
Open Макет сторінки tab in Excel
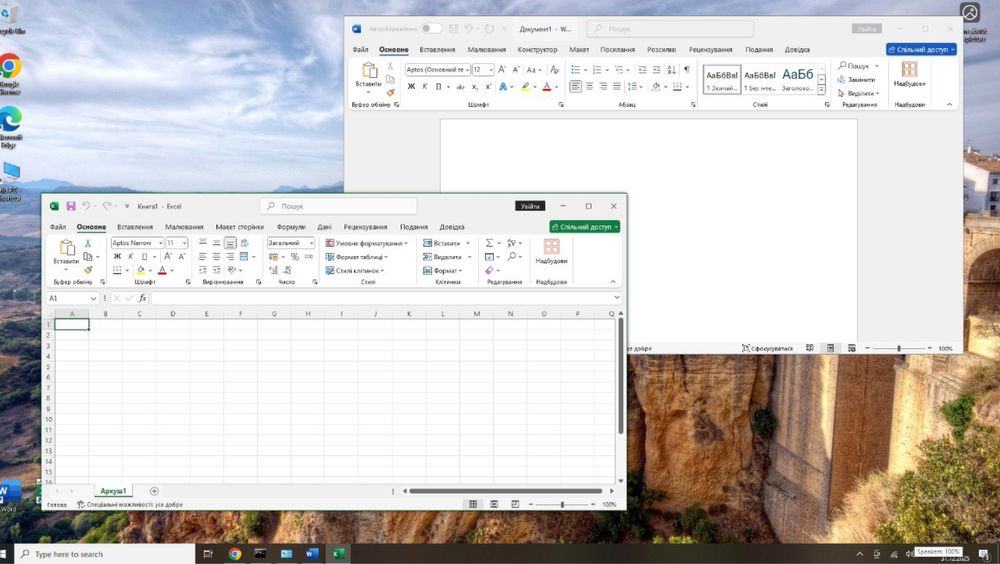coord(239,227)
